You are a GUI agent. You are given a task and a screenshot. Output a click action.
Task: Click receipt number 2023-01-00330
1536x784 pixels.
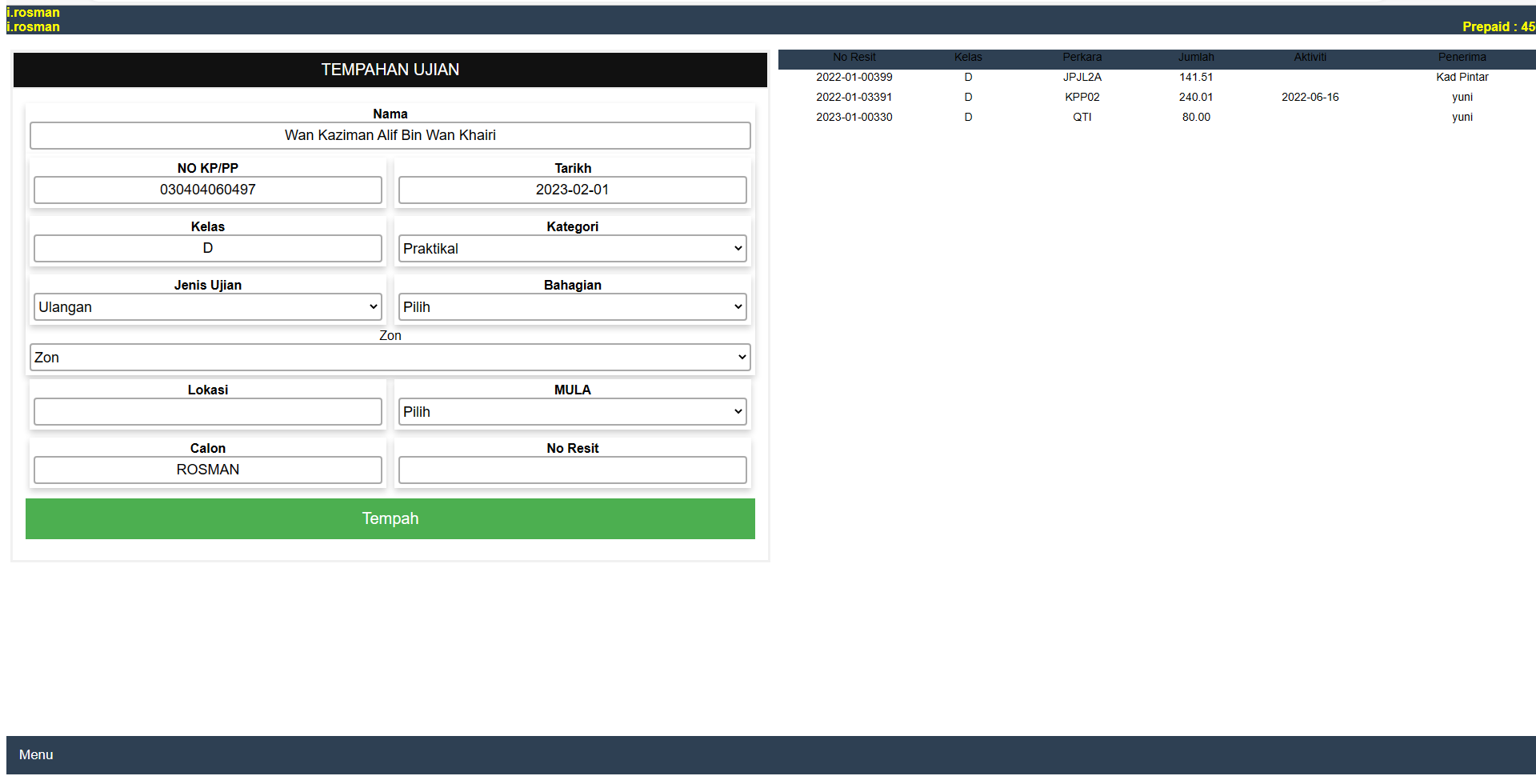pos(854,117)
